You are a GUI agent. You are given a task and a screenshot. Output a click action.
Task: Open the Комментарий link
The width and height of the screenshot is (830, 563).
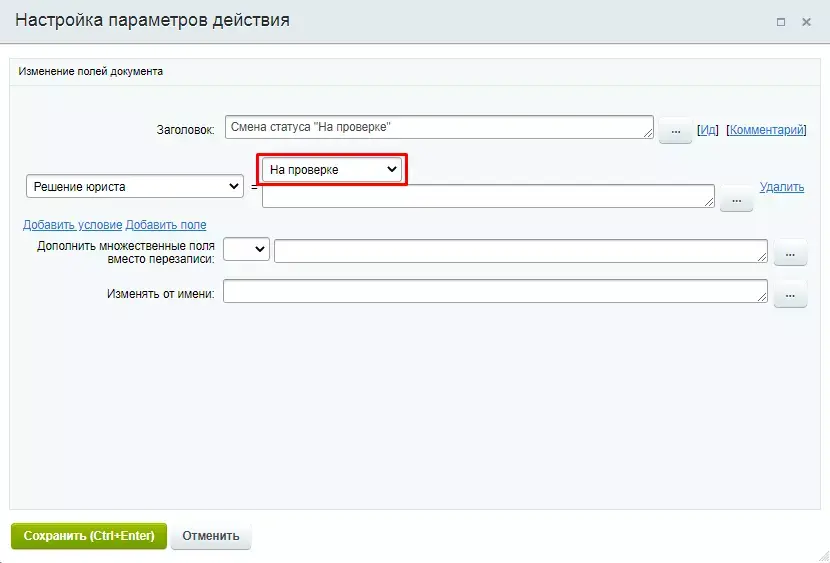766,130
